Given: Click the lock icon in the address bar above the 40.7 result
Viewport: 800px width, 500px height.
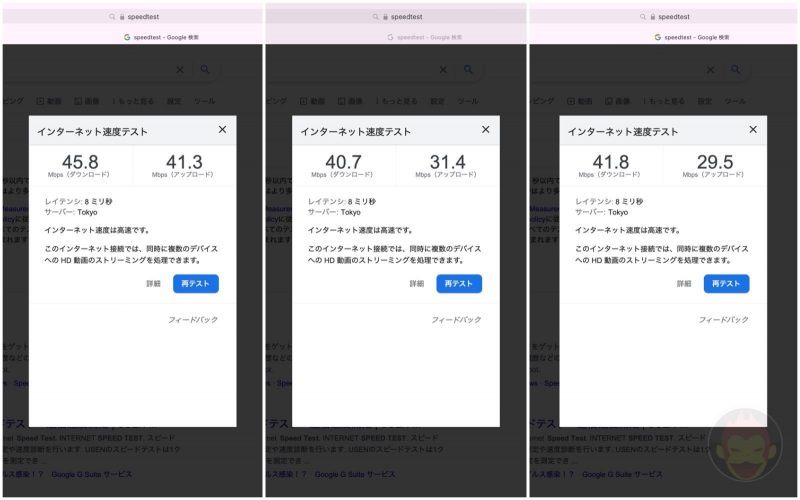Looking at the screenshot, I should point(386,17).
